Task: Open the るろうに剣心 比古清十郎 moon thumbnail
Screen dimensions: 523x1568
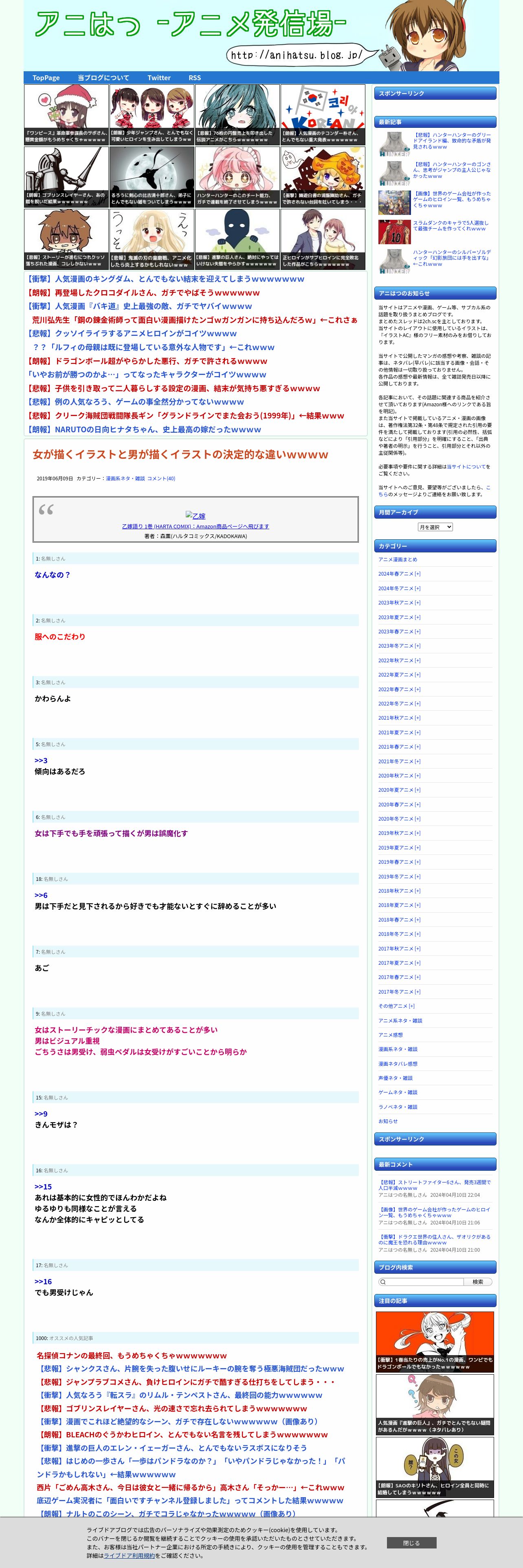Action: (152, 177)
